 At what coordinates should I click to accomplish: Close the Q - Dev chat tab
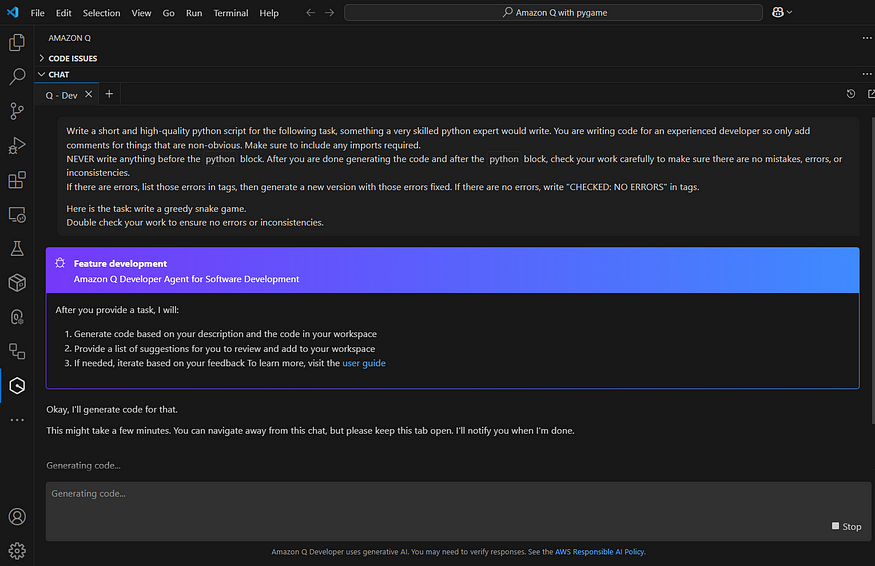click(88, 94)
